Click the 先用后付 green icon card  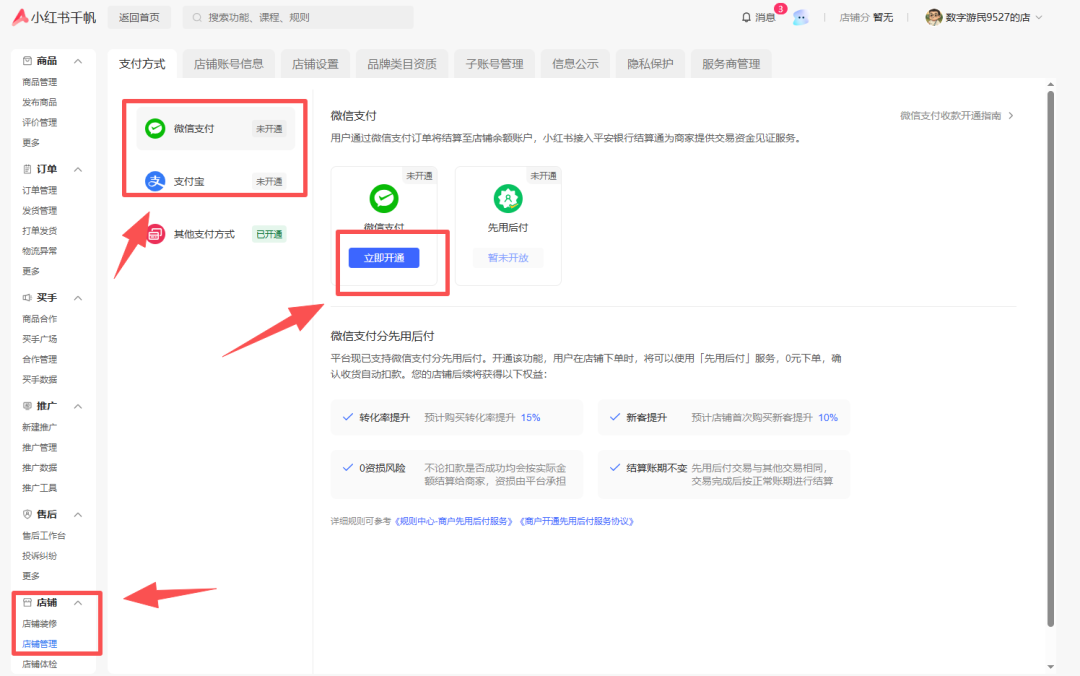click(x=508, y=199)
